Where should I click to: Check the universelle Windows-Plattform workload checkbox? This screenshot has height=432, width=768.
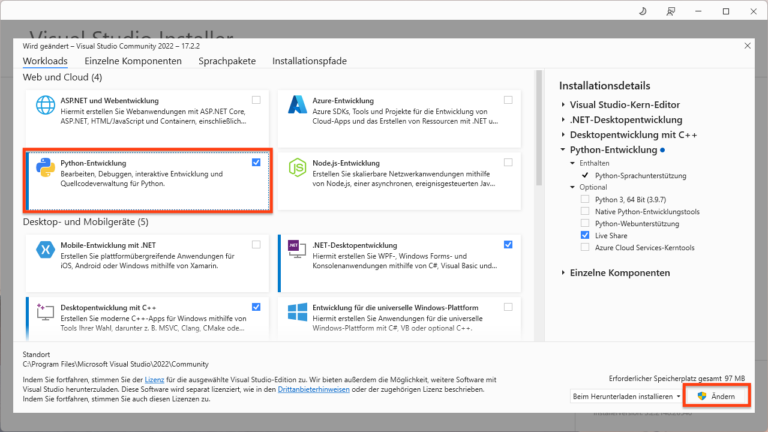[508, 307]
